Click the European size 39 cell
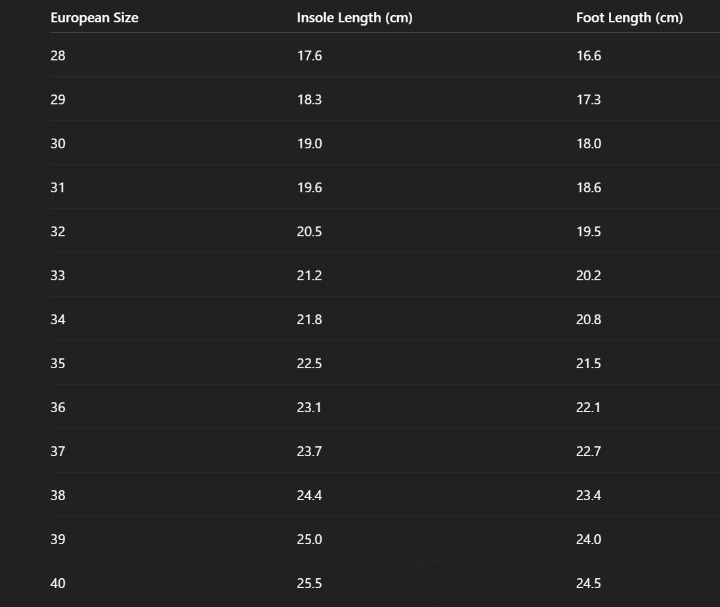The image size is (720, 607). (x=58, y=540)
